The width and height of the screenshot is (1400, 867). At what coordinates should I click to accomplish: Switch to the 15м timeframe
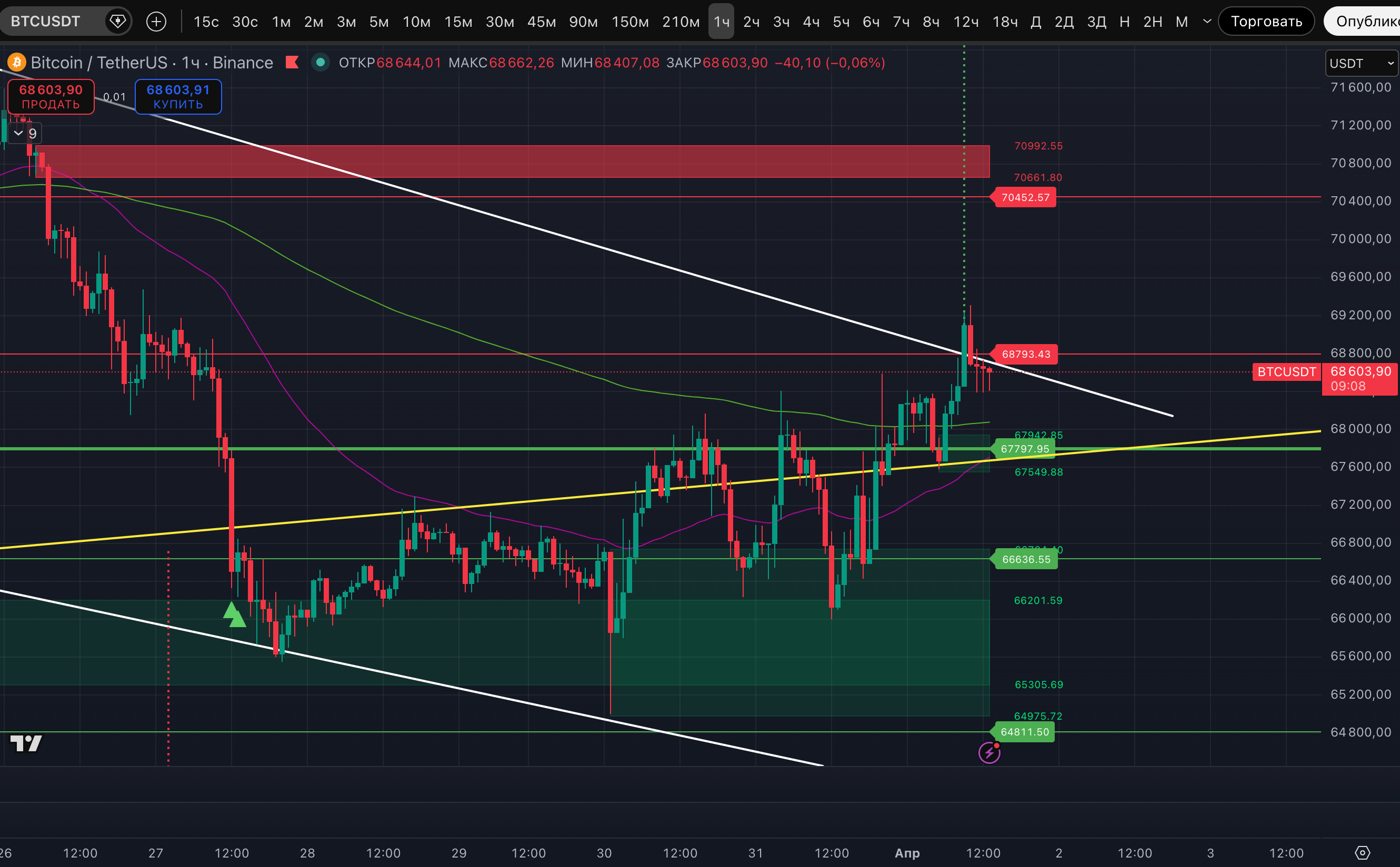click(x=458, y=22)
